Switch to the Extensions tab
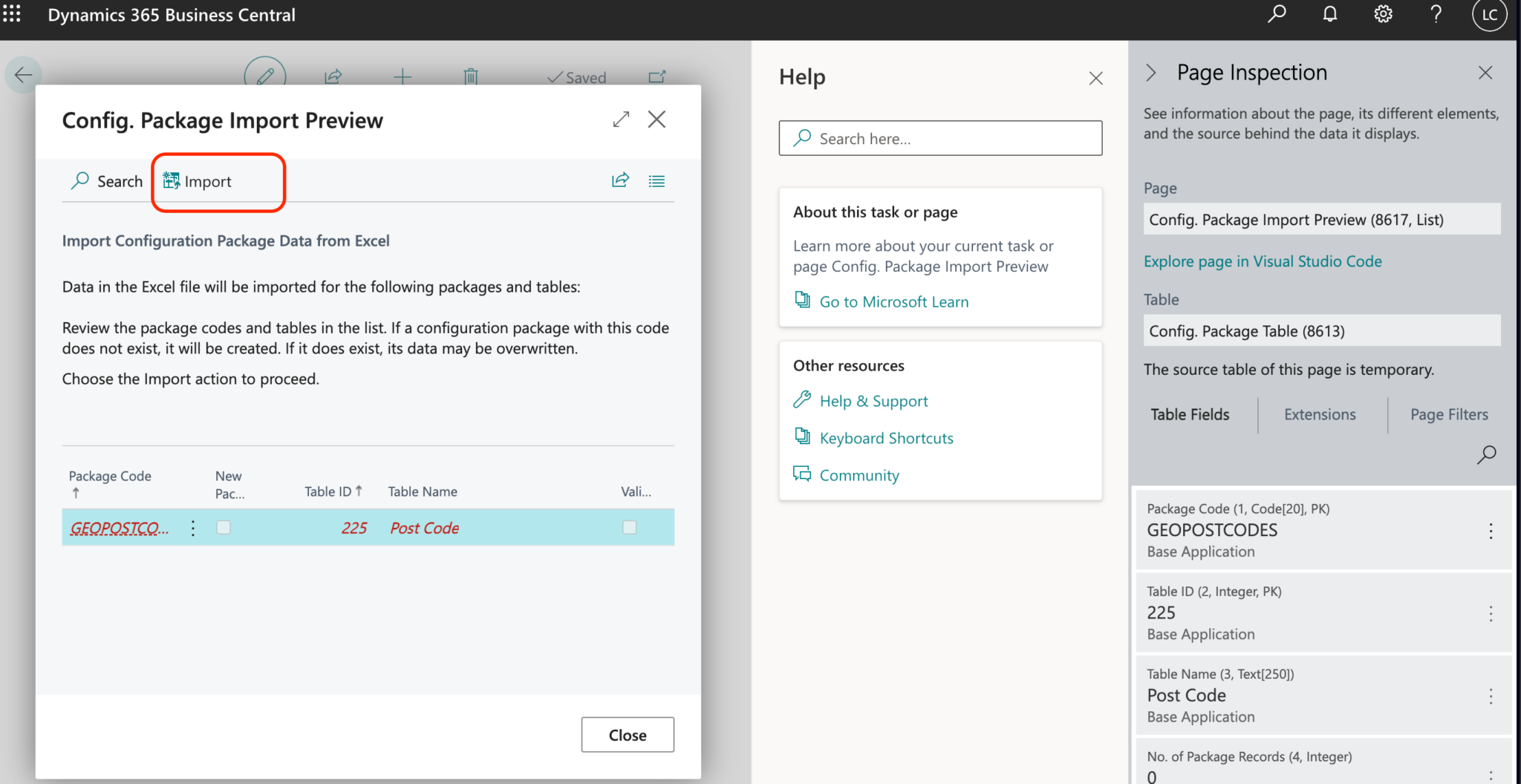The width and height of the screenshot is (1521, 784). click(x=1320, y=414)
